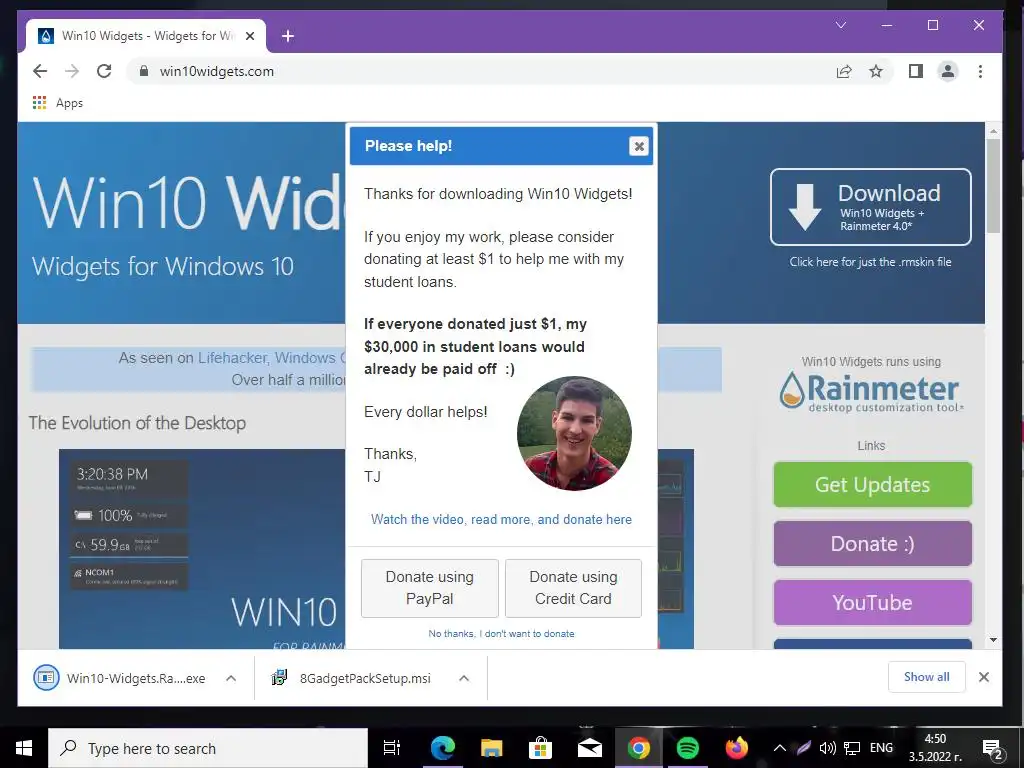Click the green Get Updates button
1024x768 pixels.
(x=872, y=485)
